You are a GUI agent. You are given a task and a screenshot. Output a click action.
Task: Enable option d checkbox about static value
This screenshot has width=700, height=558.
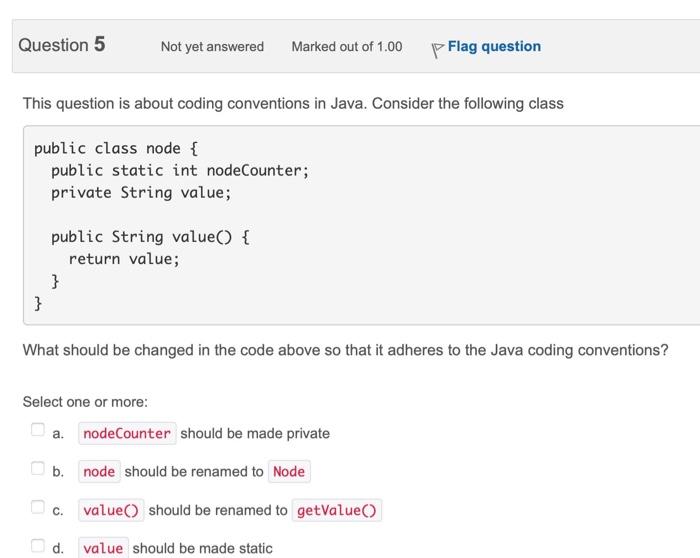pyautogui.click(x=37, y=547)
